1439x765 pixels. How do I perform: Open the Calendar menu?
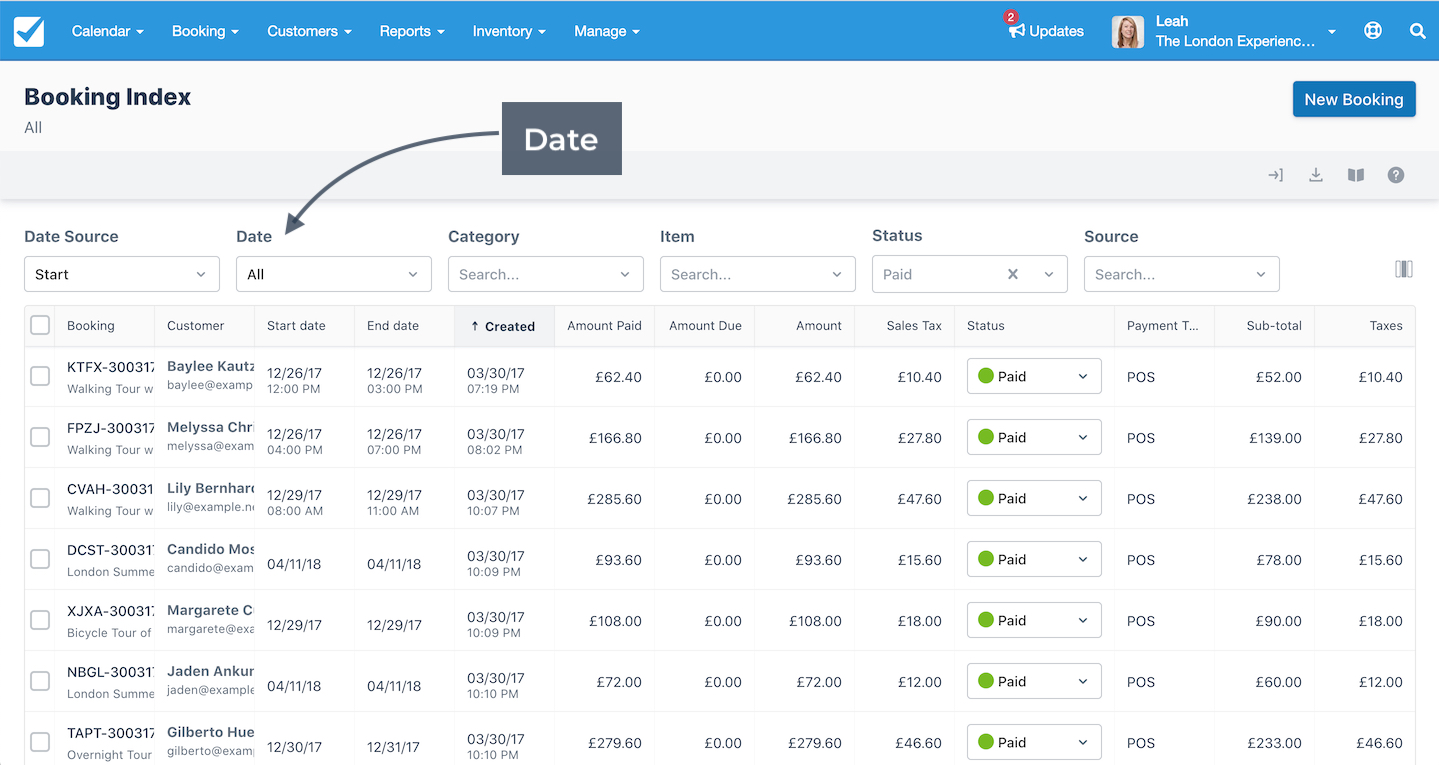tap(108, 31)
